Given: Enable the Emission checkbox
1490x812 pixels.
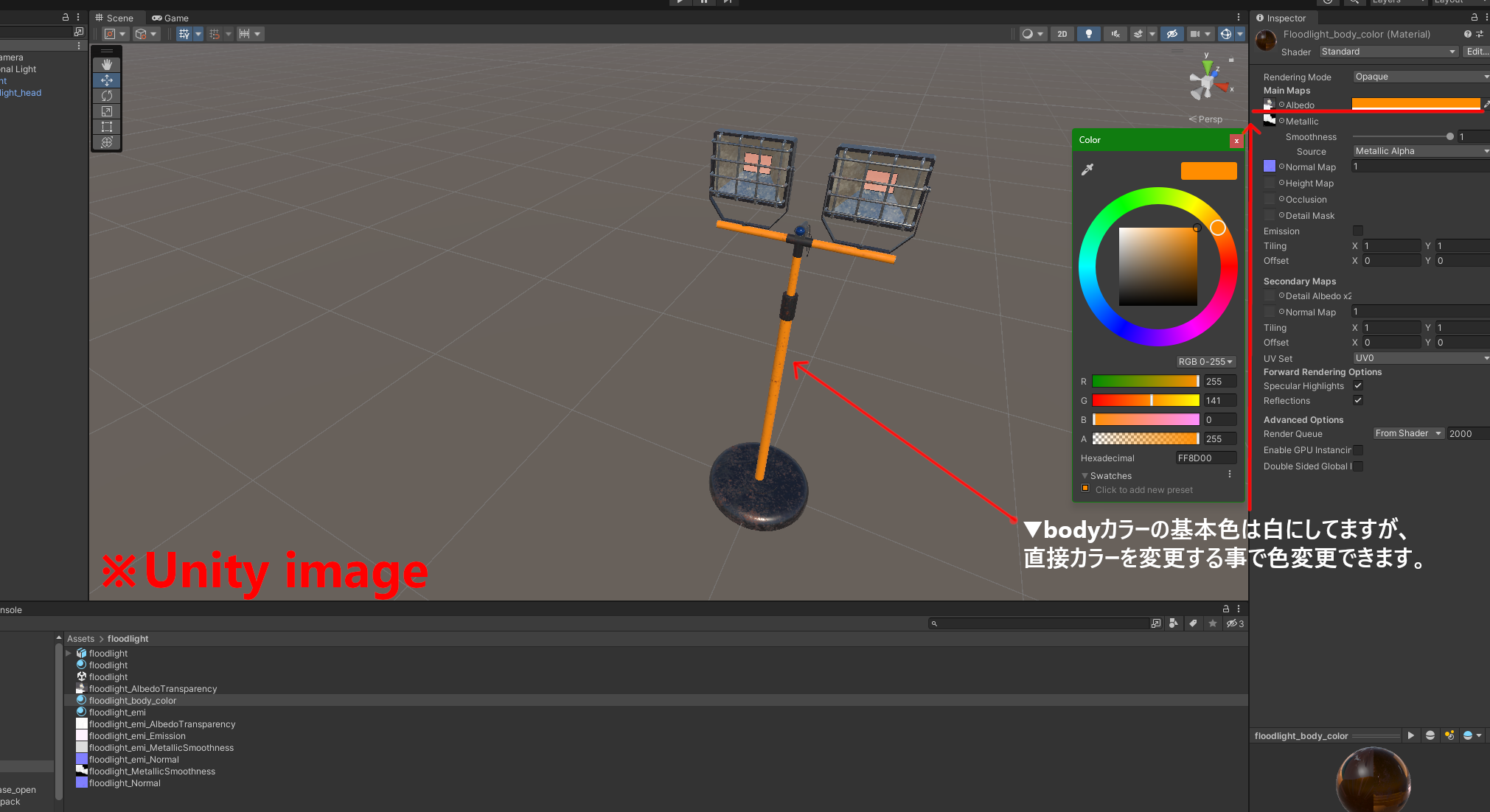Looking at the screenshot, I should [1358, 231].
